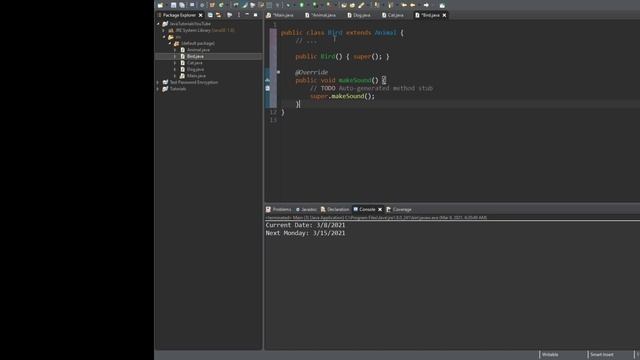This screenshot has height=360, width=640.
Task: Expand the Dog.java tree node arrow
Action: pyautogui.click(x=176, y=69)
